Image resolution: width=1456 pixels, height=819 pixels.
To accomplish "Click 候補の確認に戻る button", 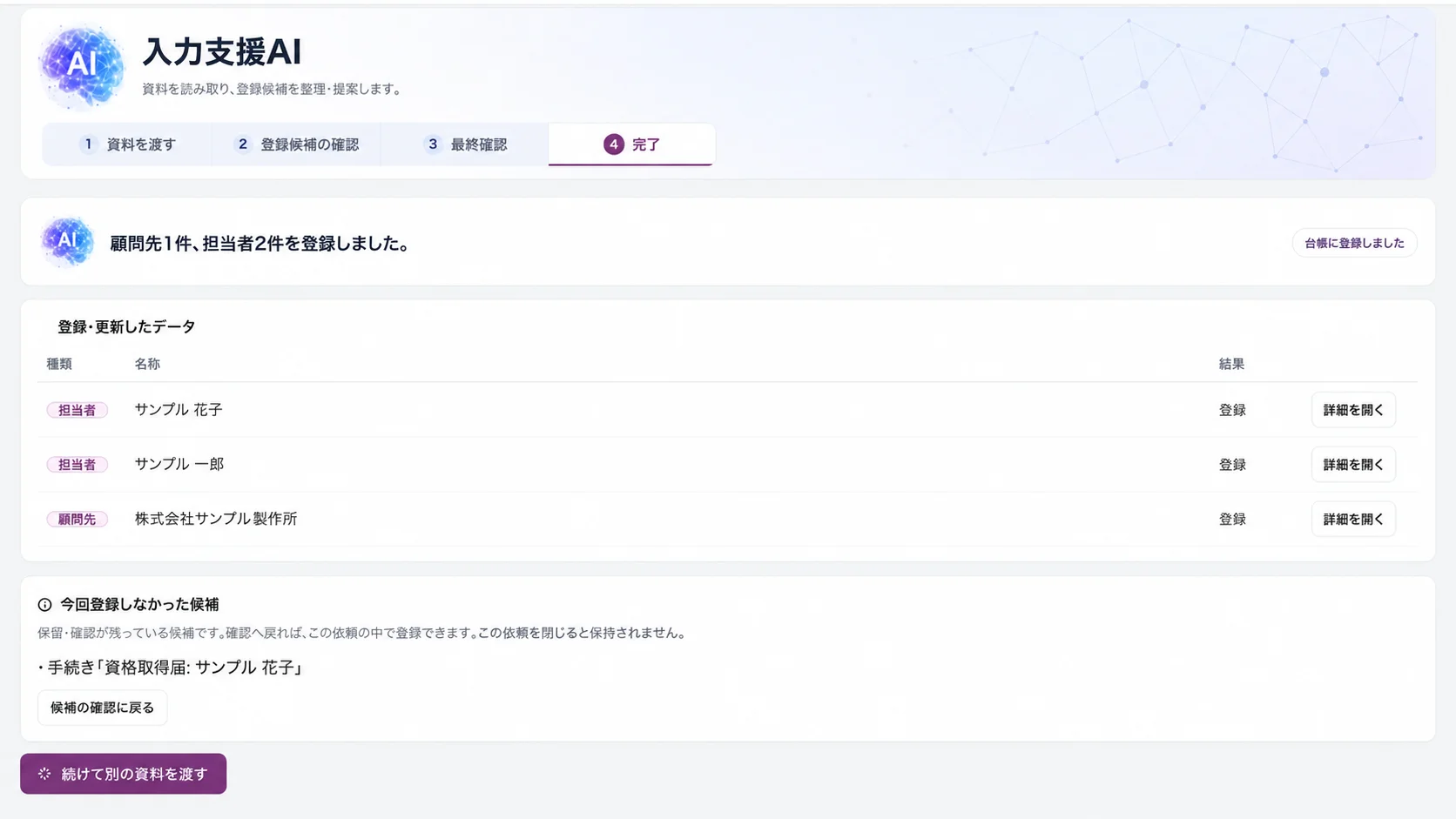I will (102, 708).
